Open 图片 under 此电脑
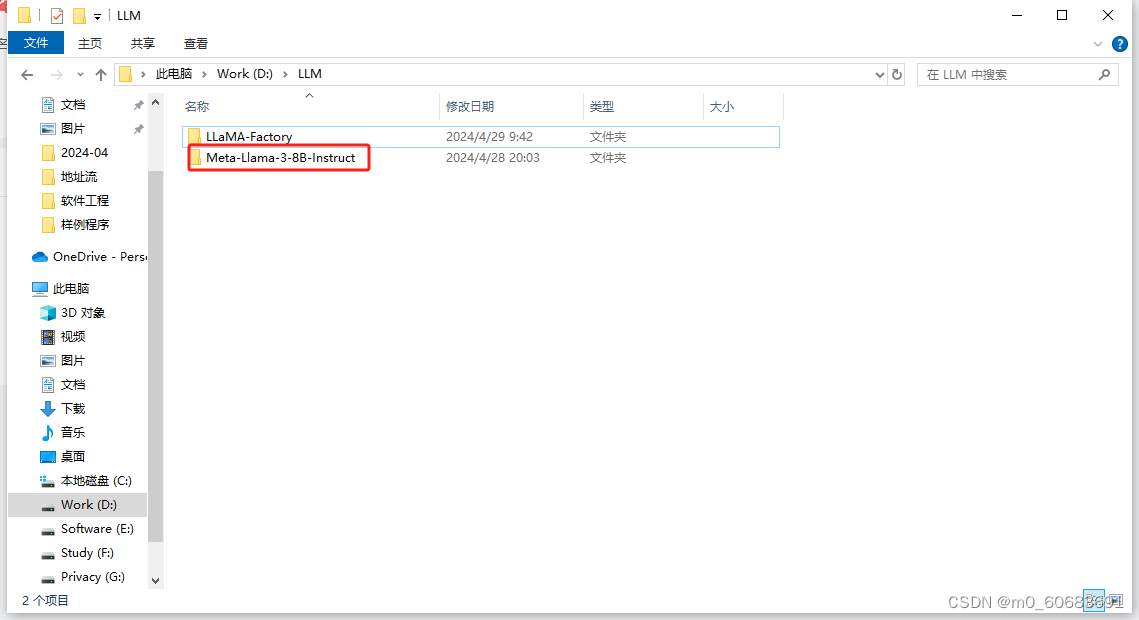Screen dimensions: 1139x620 73,360
